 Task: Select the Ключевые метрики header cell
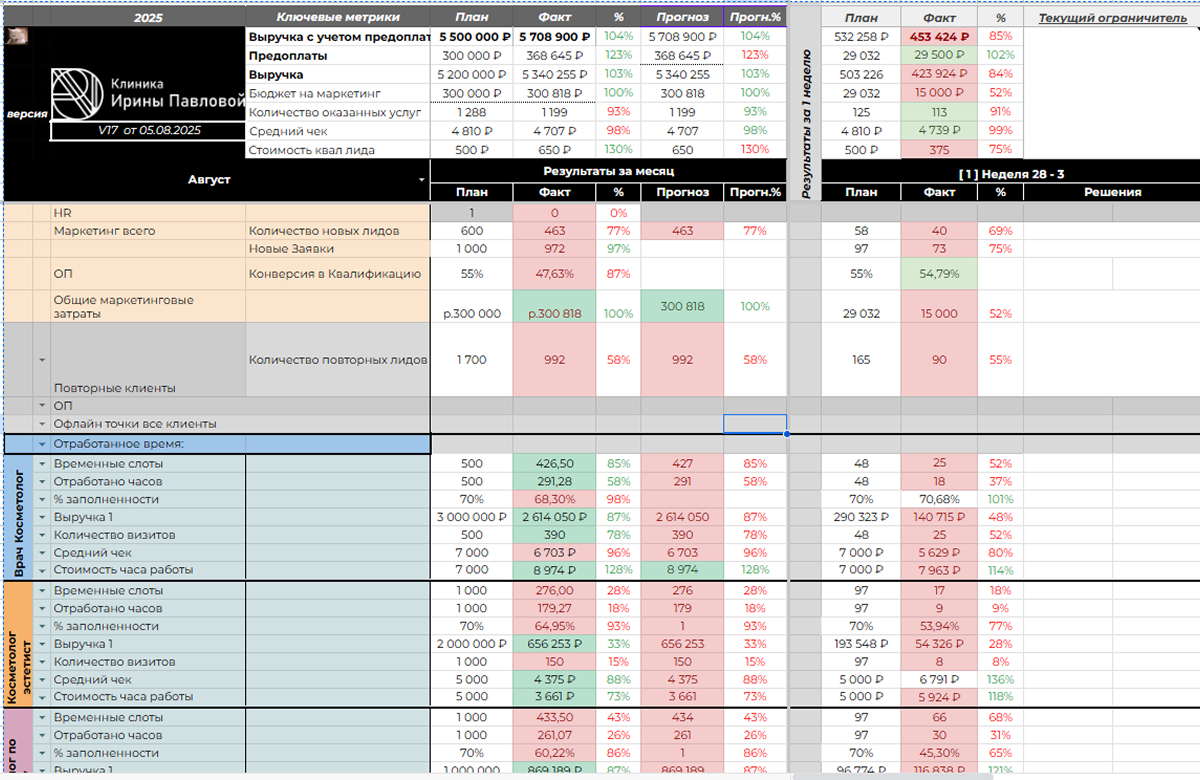[338, 18]
